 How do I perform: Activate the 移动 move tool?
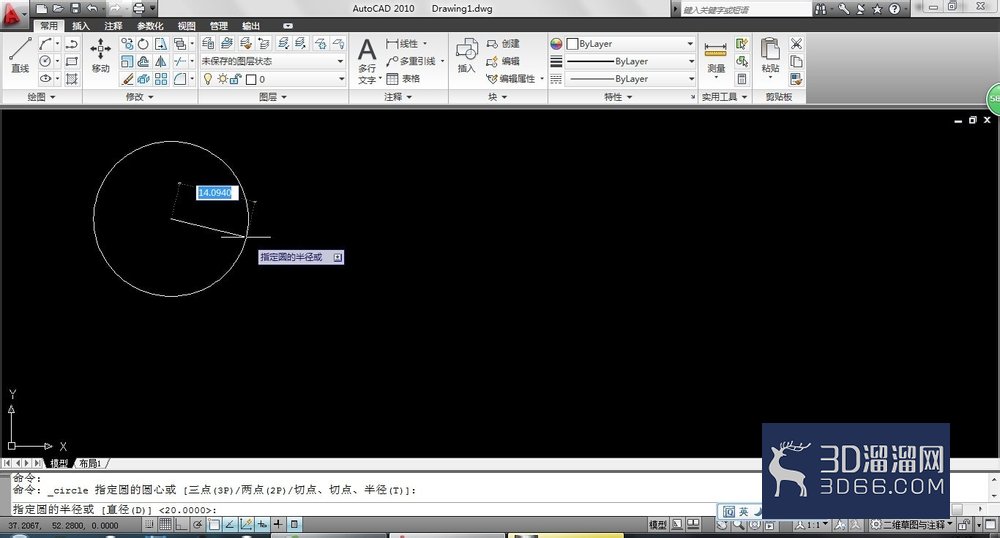click(101, 55)
